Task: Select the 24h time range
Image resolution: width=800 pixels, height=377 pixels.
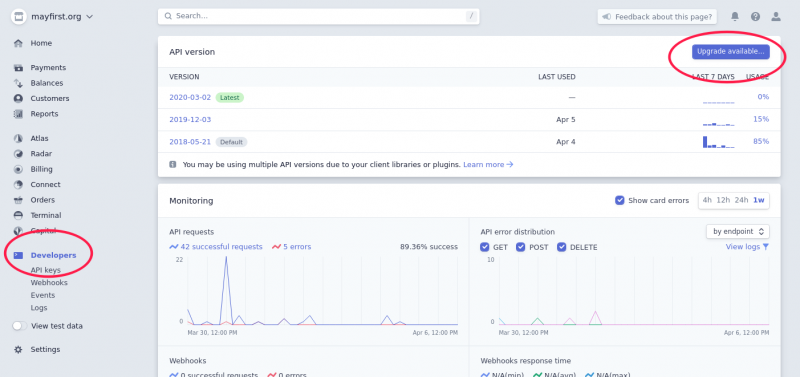Action: click(x=741, y=200)
